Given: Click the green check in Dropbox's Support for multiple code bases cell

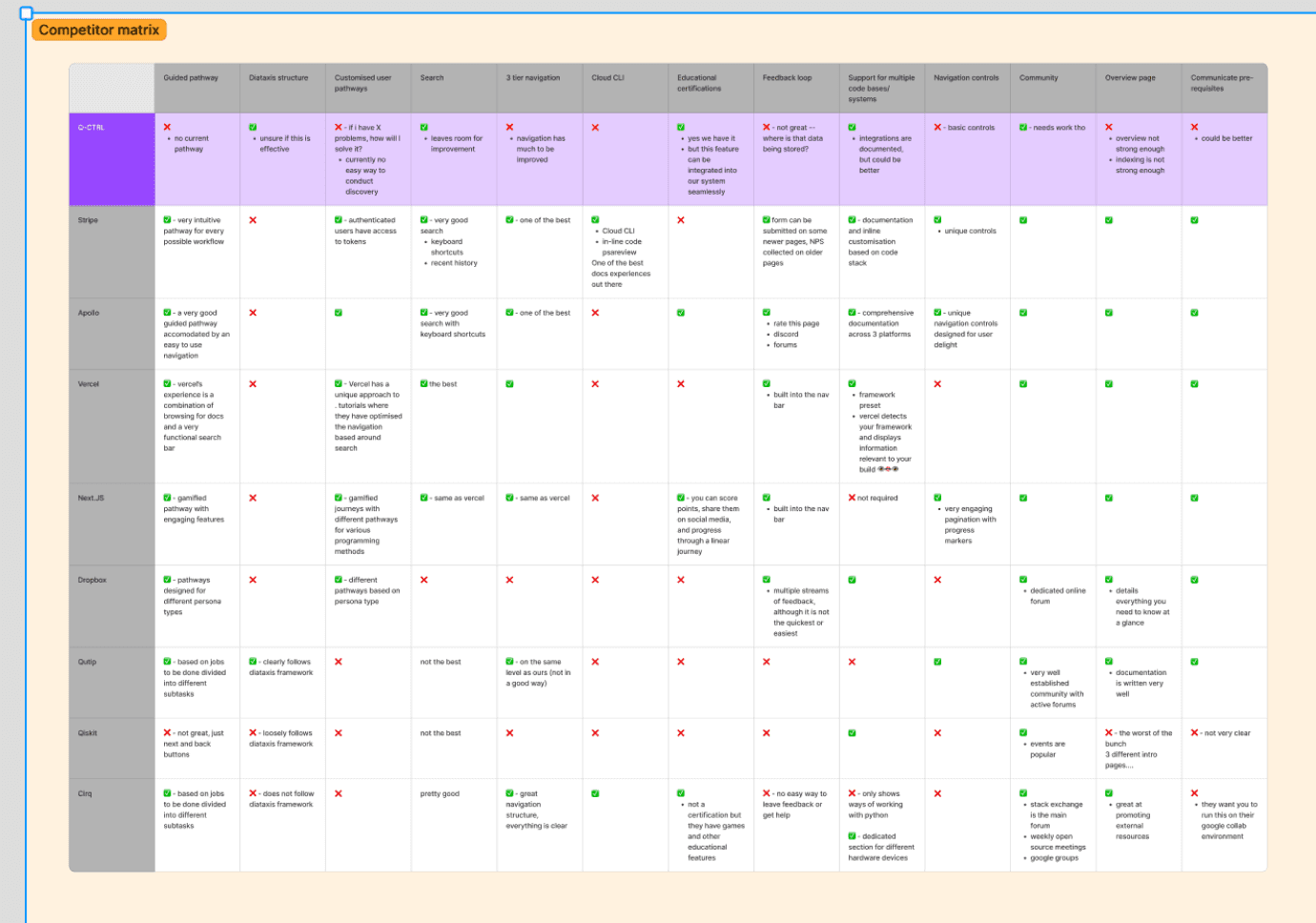Looking at the screenshot, I should tap(852, 580).
